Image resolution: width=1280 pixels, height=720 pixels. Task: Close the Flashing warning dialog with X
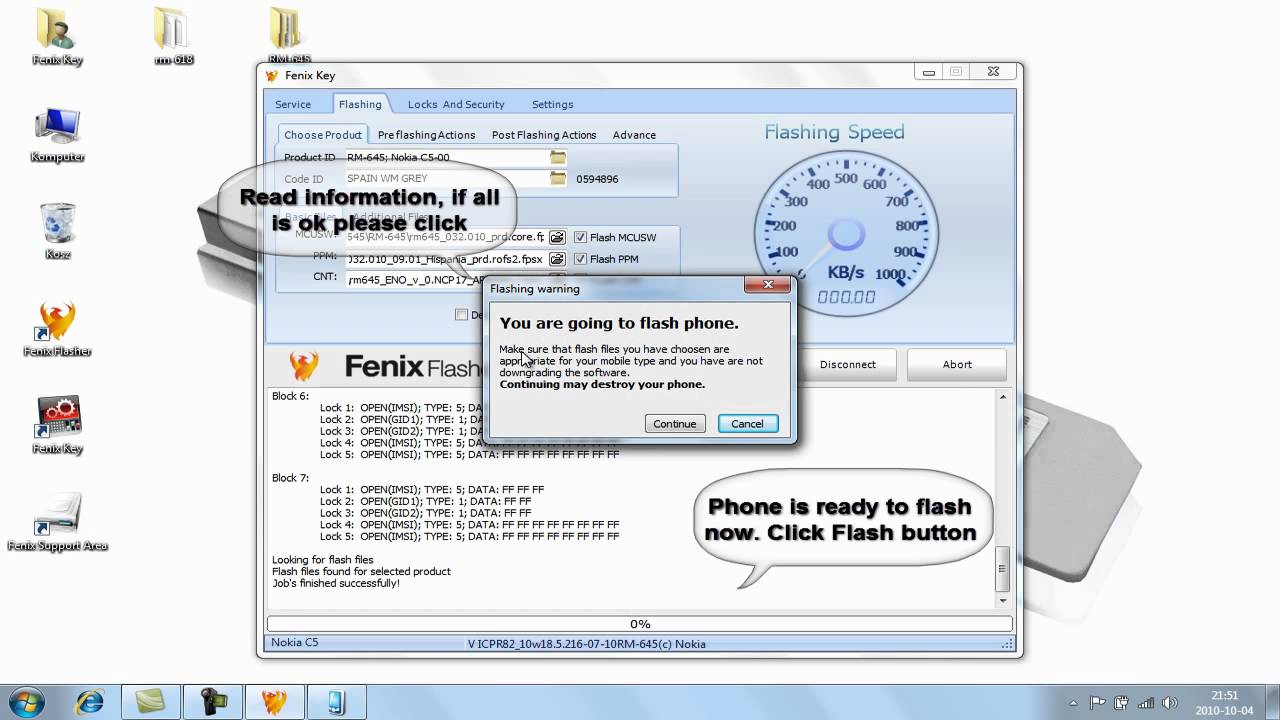pos(768,285)
